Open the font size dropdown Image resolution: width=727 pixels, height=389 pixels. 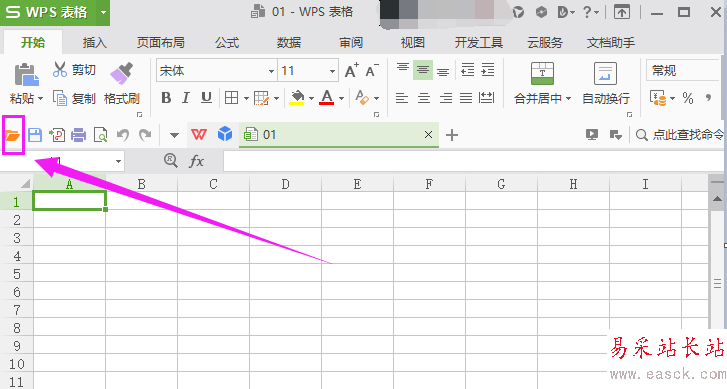click(332, 71)
